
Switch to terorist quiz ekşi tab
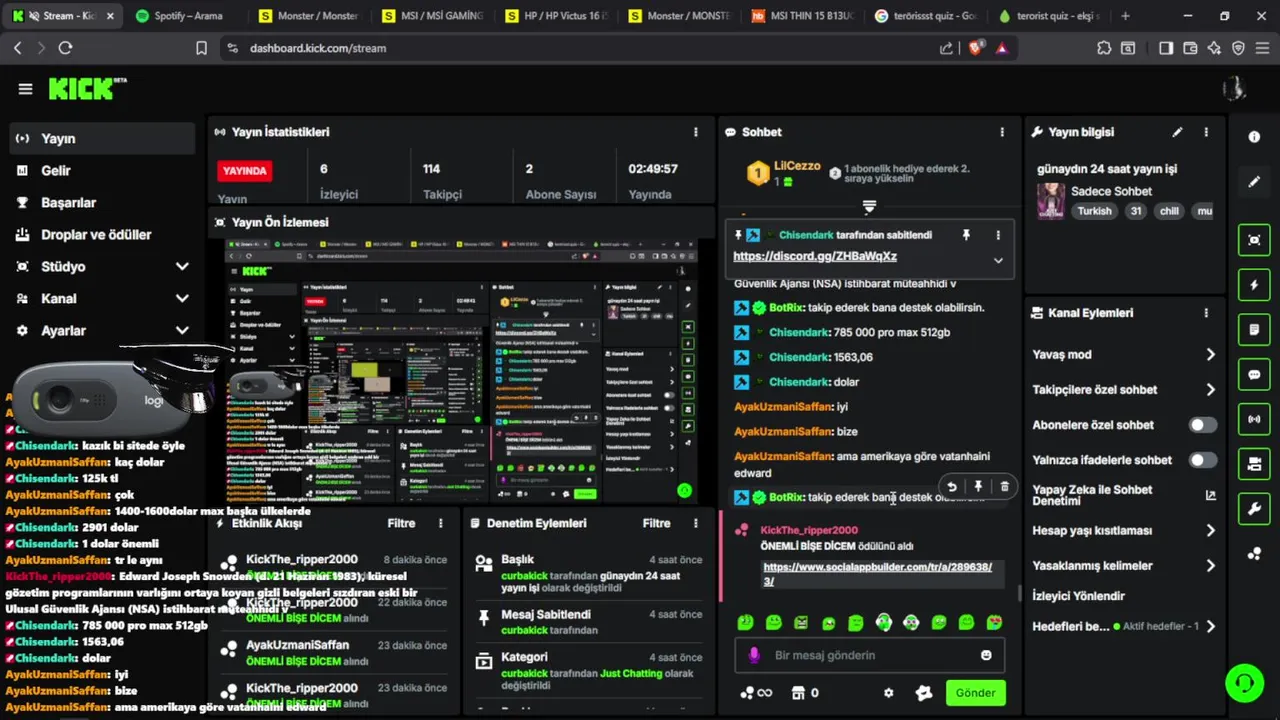pyautogui.click(x=1050, y=16)
